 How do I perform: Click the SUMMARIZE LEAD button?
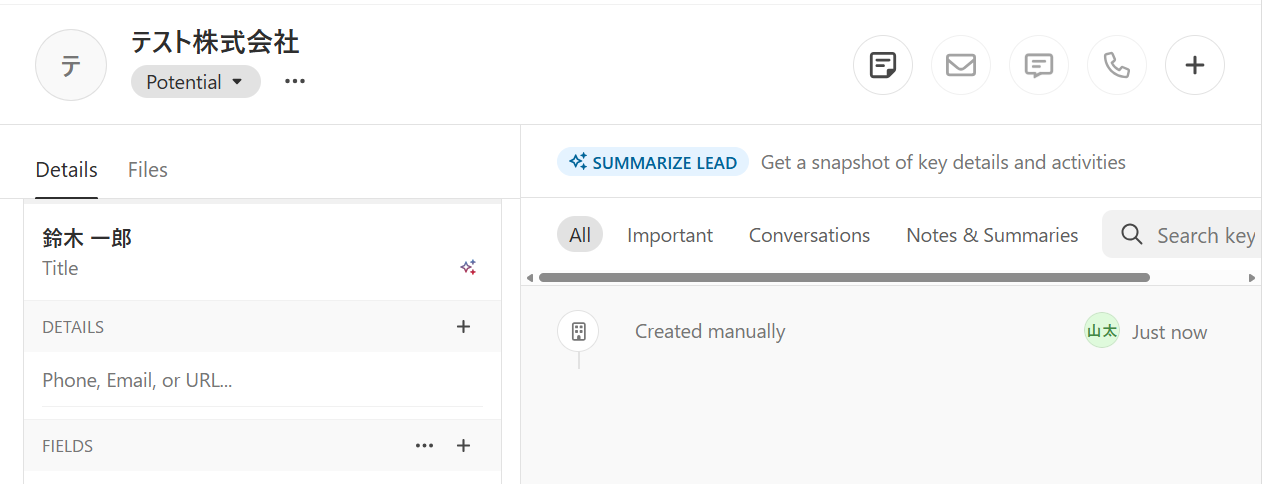653,162
